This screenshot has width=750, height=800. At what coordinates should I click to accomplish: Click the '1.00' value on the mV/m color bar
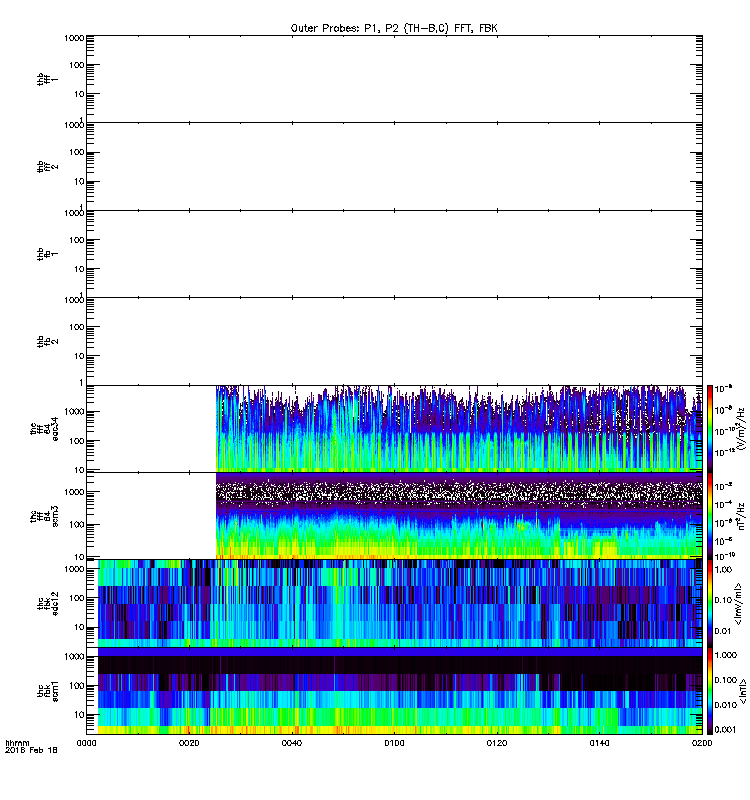click(724, 569)
